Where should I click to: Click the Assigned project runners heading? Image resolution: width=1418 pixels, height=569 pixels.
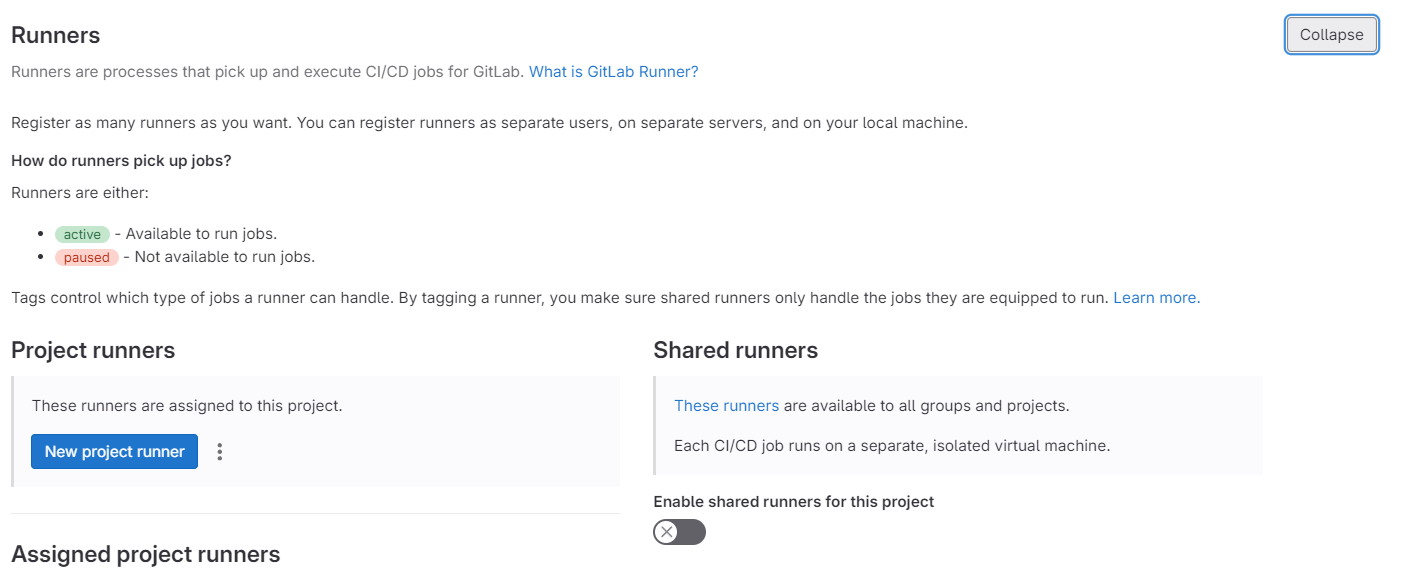click(146, 554)
